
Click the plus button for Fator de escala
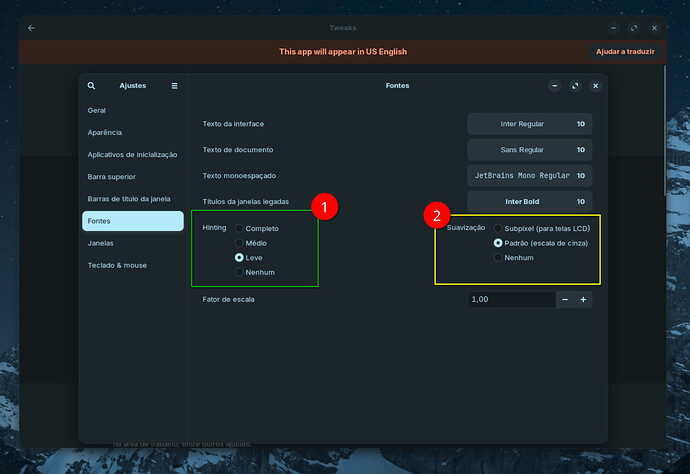click(x=583, y=299)
